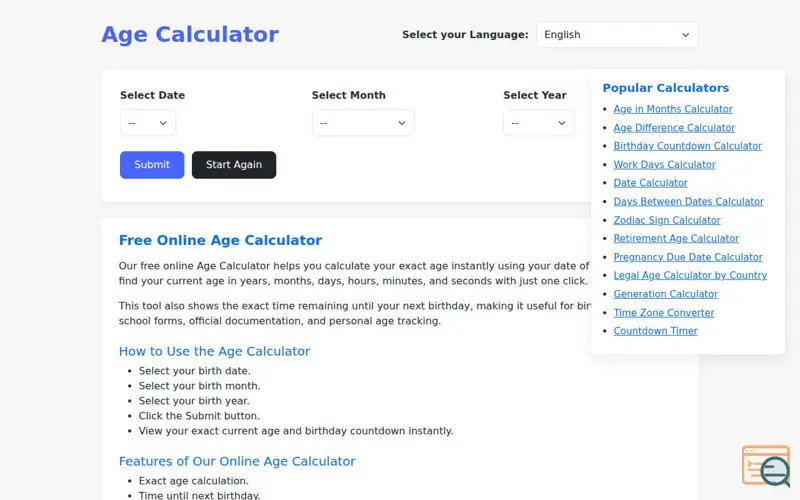Image resolution: width=800 pixels, height=500 pixels.
Task: Click the 'This tool also shows' paragraph
Action: [355, 313]
